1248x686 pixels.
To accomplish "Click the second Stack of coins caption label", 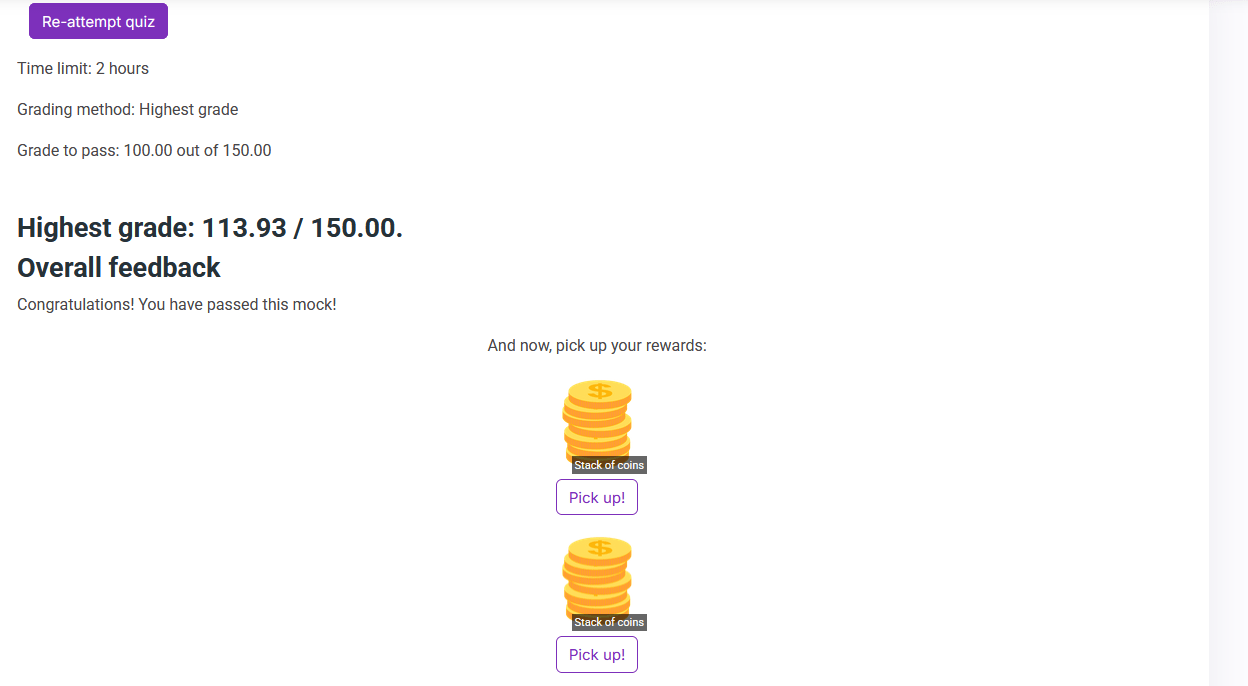I will 609,622.
